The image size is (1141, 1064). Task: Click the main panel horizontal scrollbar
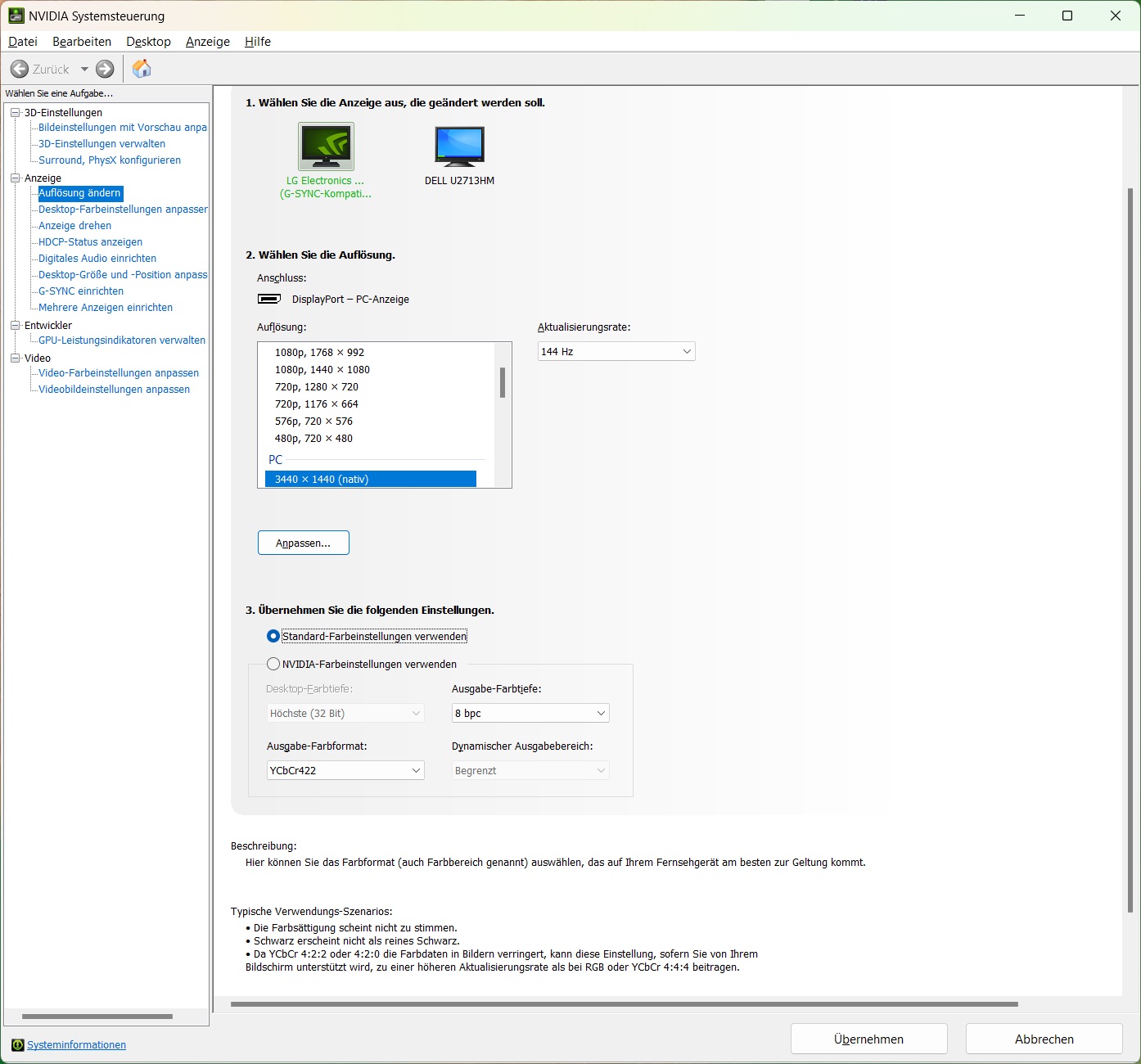pos(625,1003)
